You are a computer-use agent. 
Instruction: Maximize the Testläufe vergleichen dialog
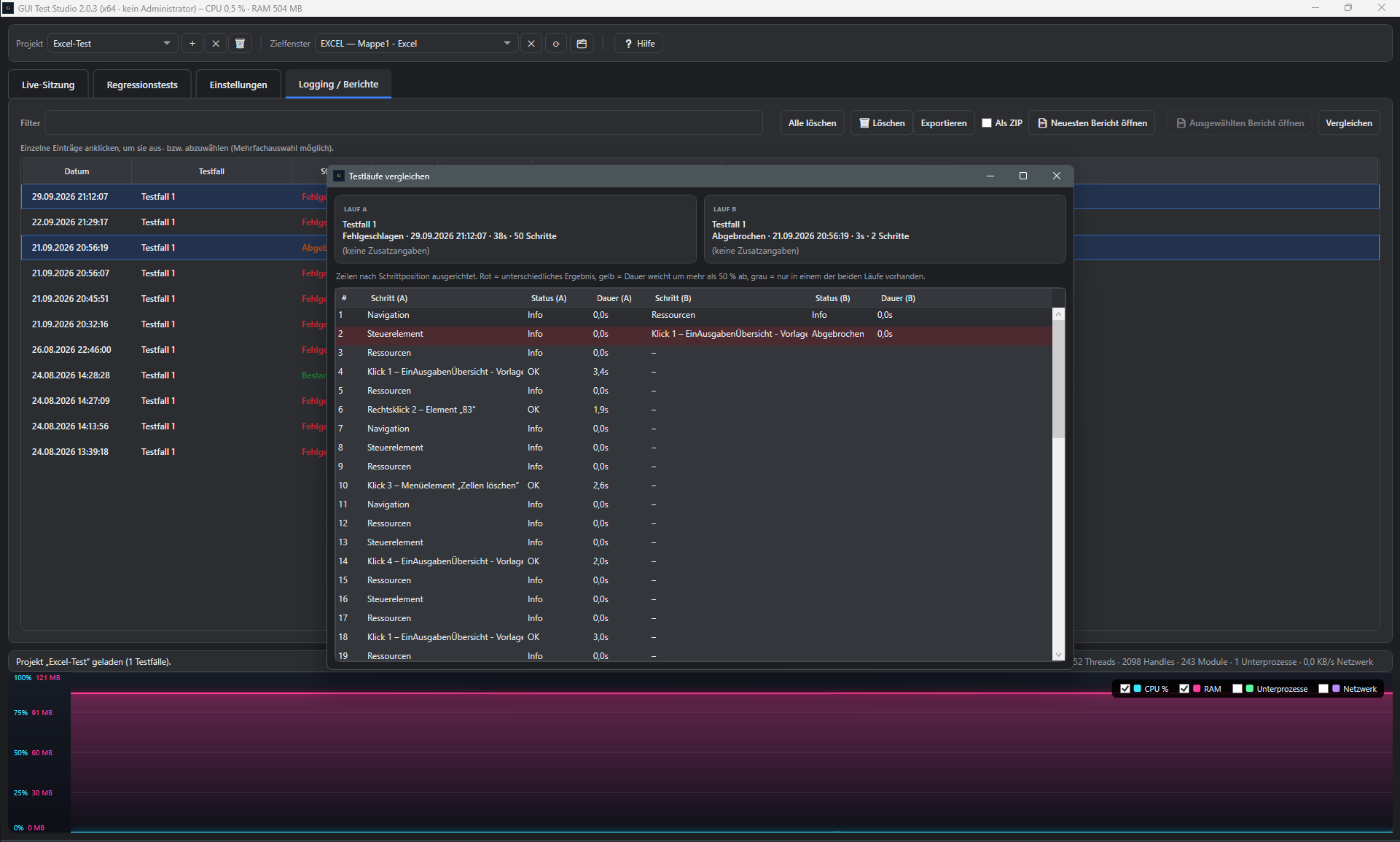click(1023, 176)
